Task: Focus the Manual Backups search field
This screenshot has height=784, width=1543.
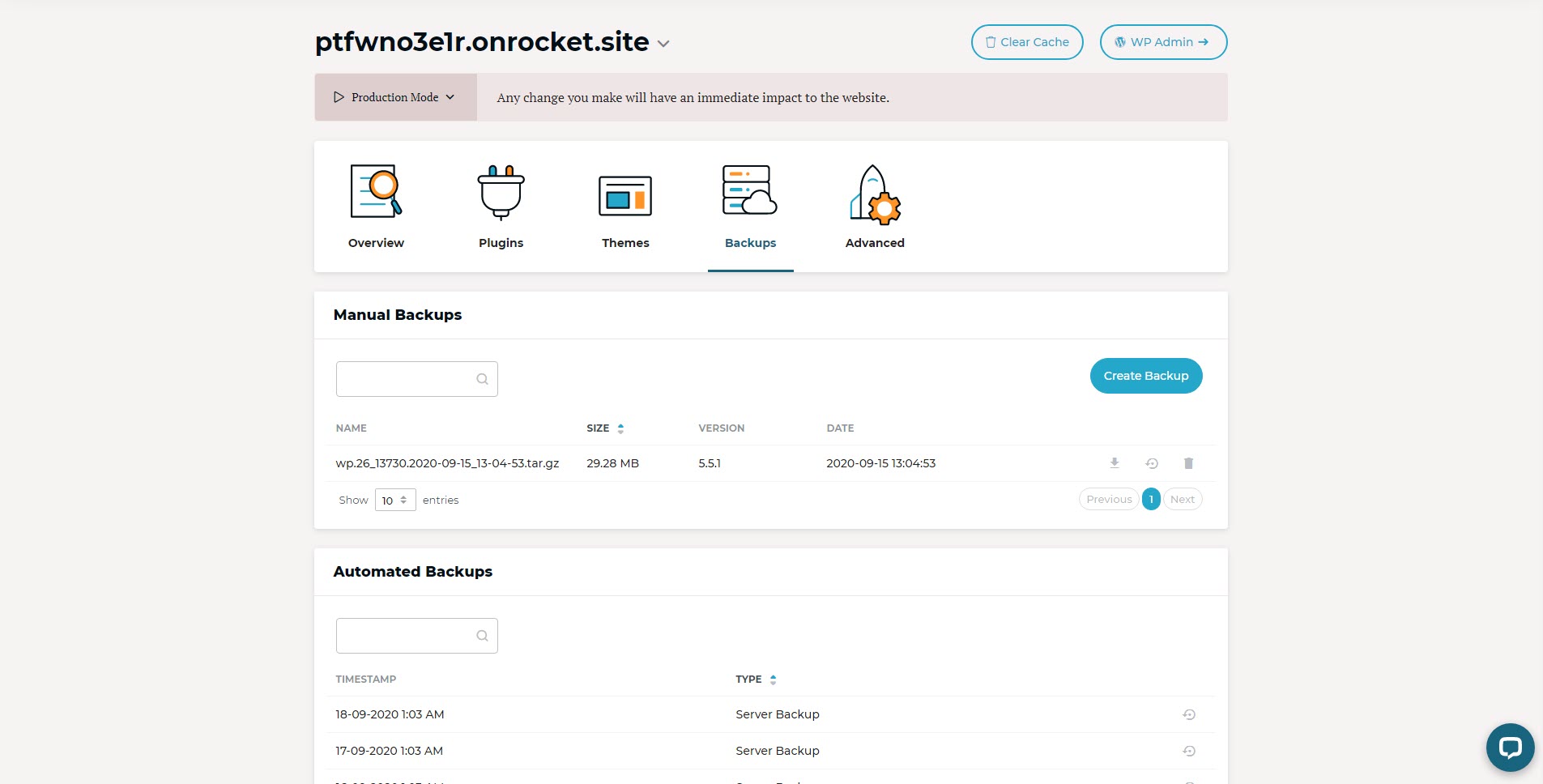Action: pos(416,379)
